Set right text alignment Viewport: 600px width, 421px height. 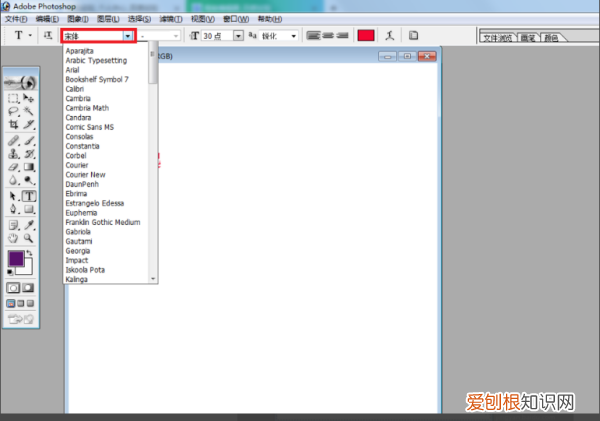click(342, 36)
